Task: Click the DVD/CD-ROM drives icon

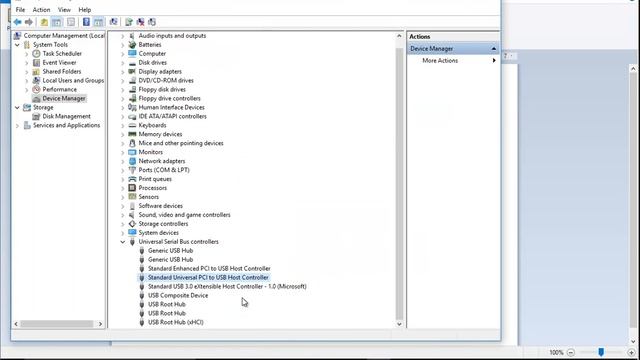Action: click(x=132, y=80)
